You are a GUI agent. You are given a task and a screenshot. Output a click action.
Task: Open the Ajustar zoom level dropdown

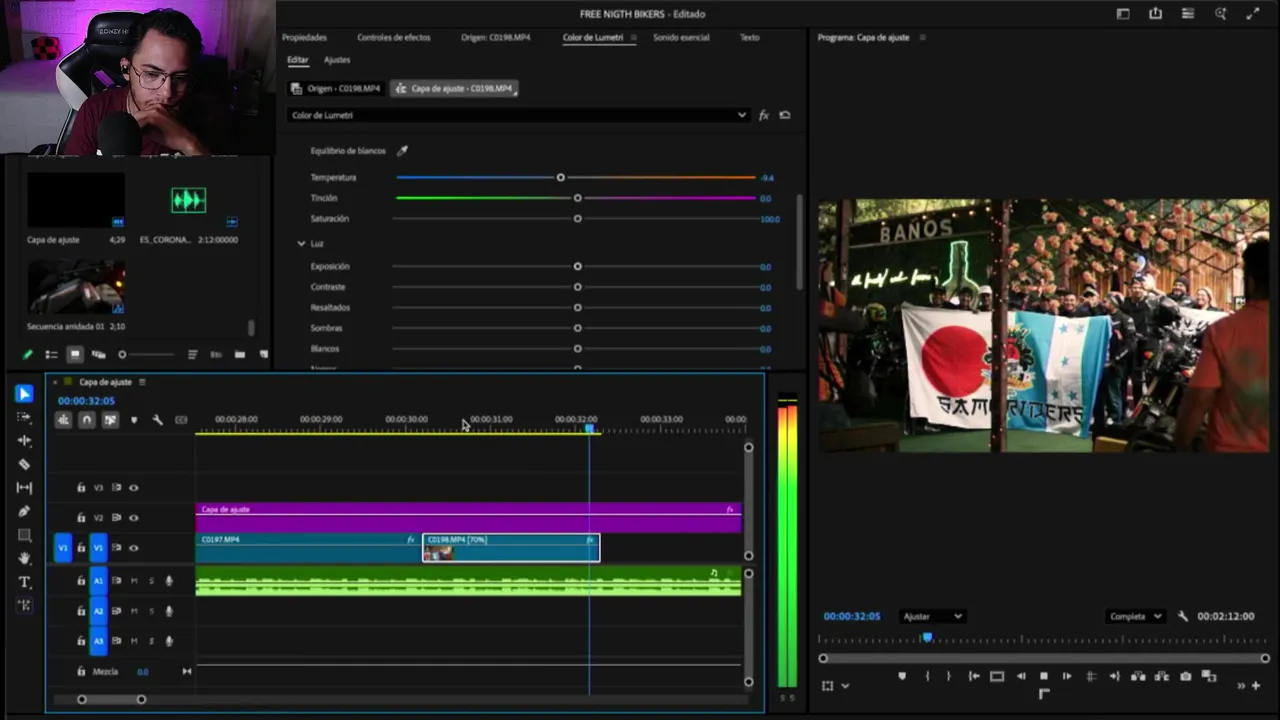pyautogui.click(x=932, y=616)
